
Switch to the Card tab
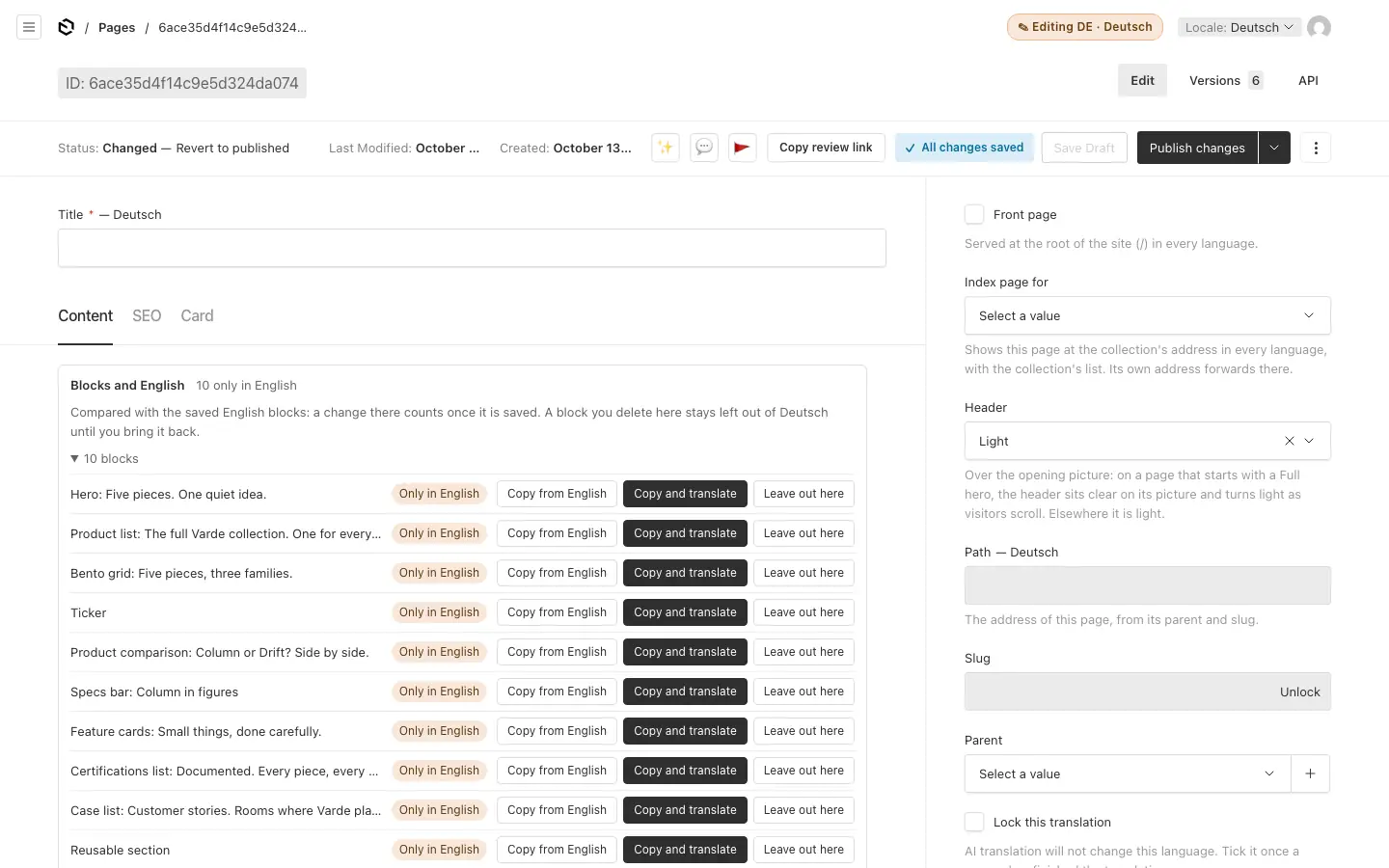coord(197,315)
